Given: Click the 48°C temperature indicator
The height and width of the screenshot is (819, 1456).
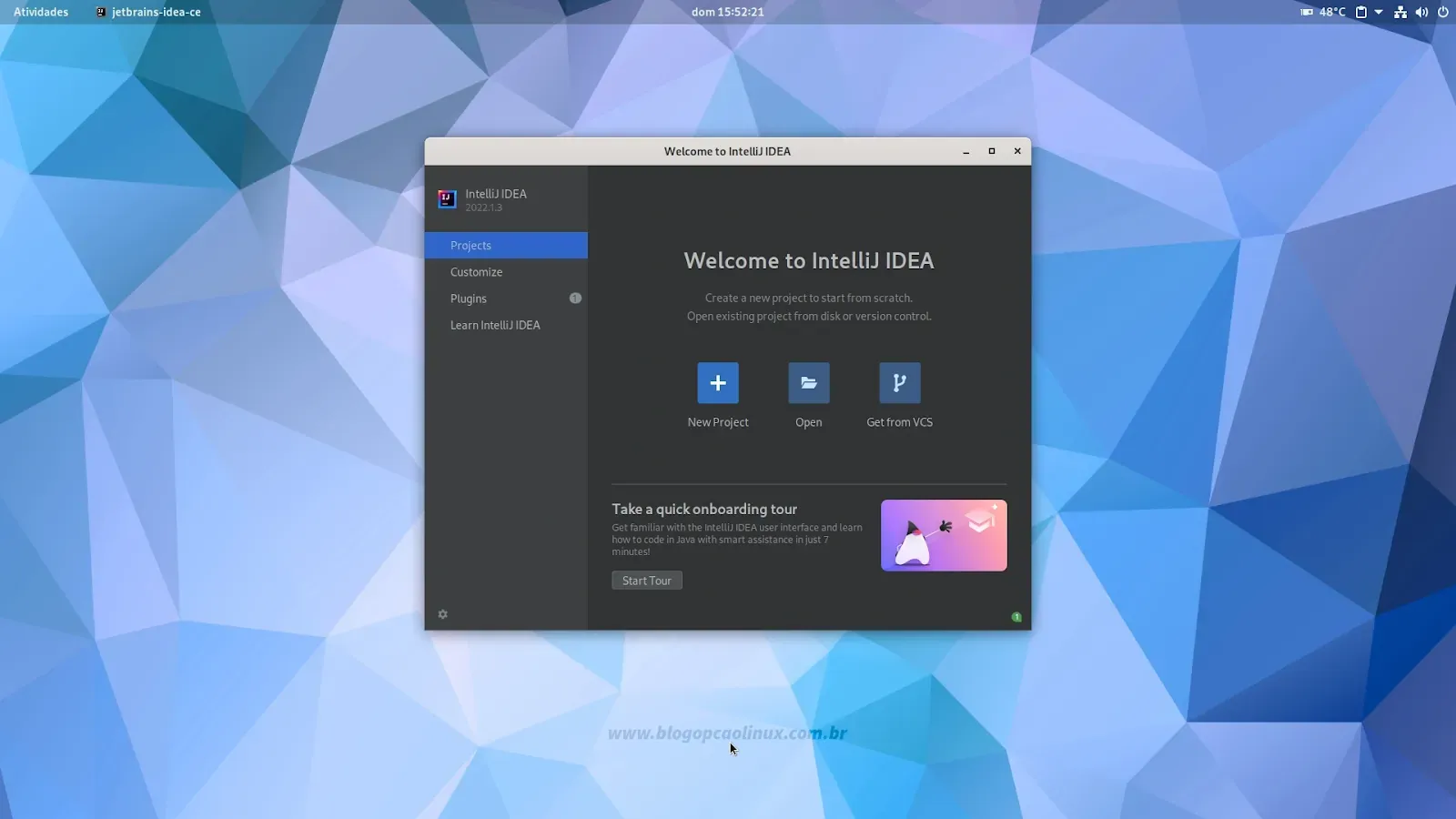Looking at the screenshot, I should pos(1323,12).
